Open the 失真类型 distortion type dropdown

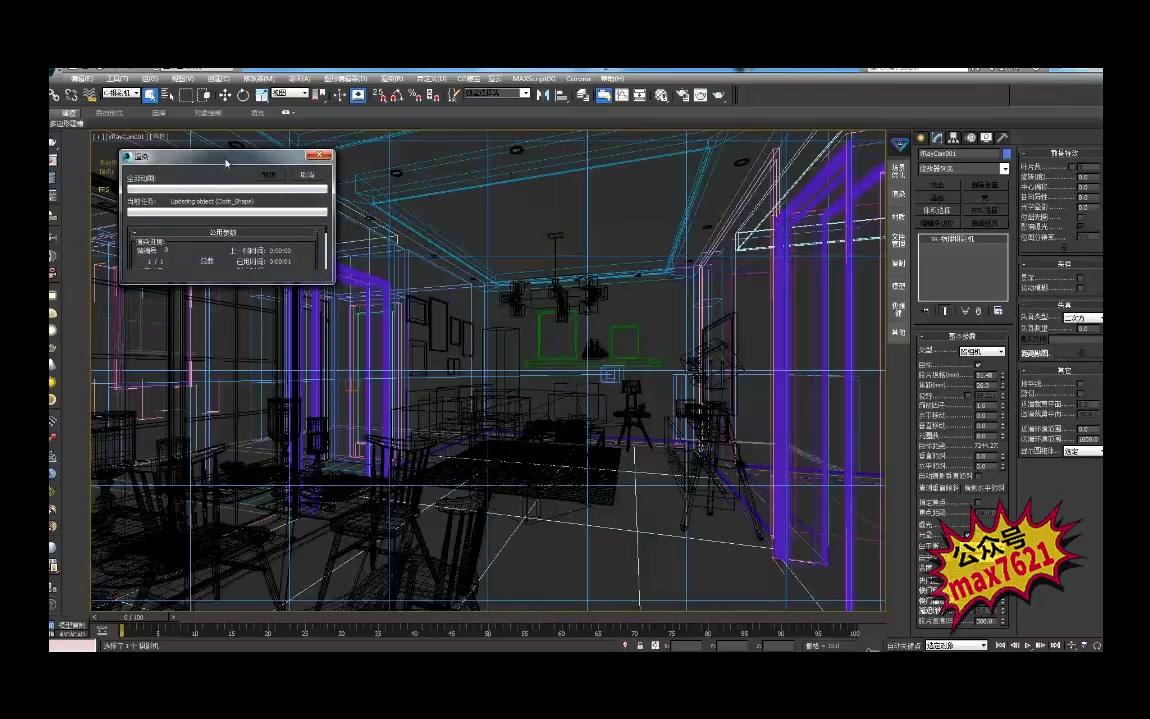pyautogui.click(x=1085, y=318)
